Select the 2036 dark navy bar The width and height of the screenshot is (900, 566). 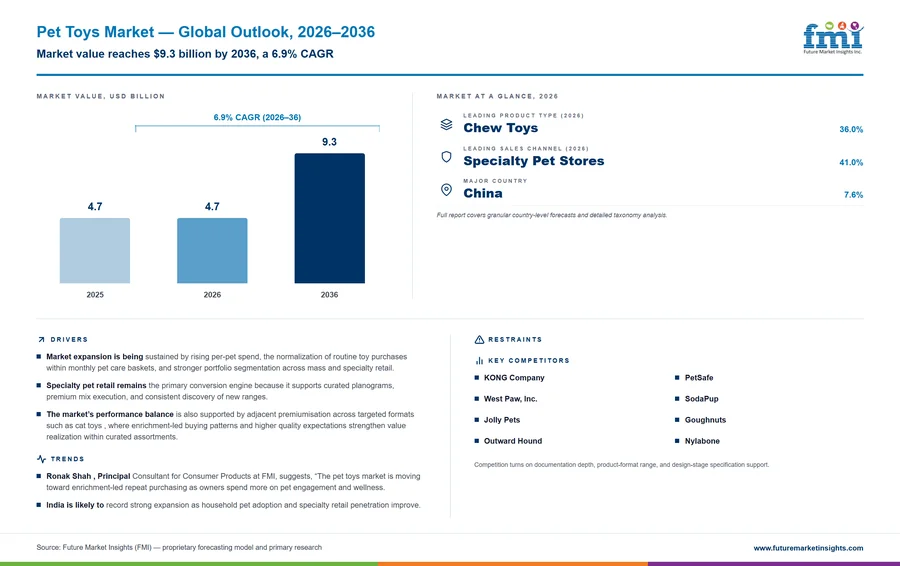click(329, 218)
